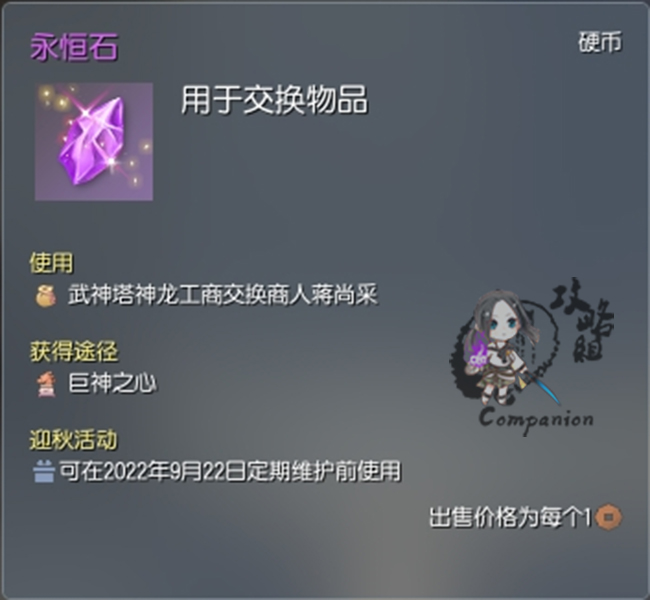Select merchant text 武神塔神龙工商交换商人蒋尚采
Screen dimensions: 650x600
pos(223,295)
